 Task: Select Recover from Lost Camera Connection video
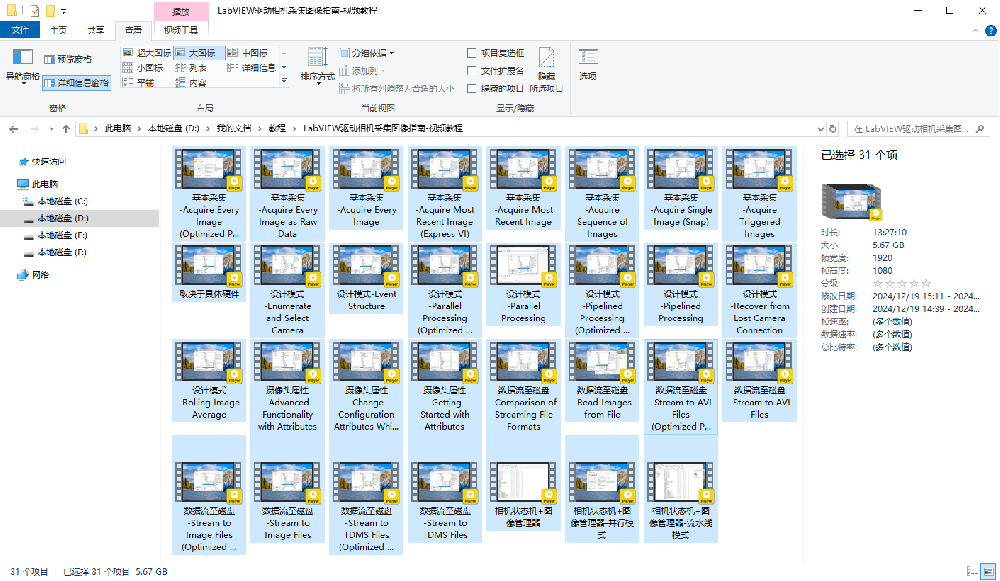(x=759, y=290)
